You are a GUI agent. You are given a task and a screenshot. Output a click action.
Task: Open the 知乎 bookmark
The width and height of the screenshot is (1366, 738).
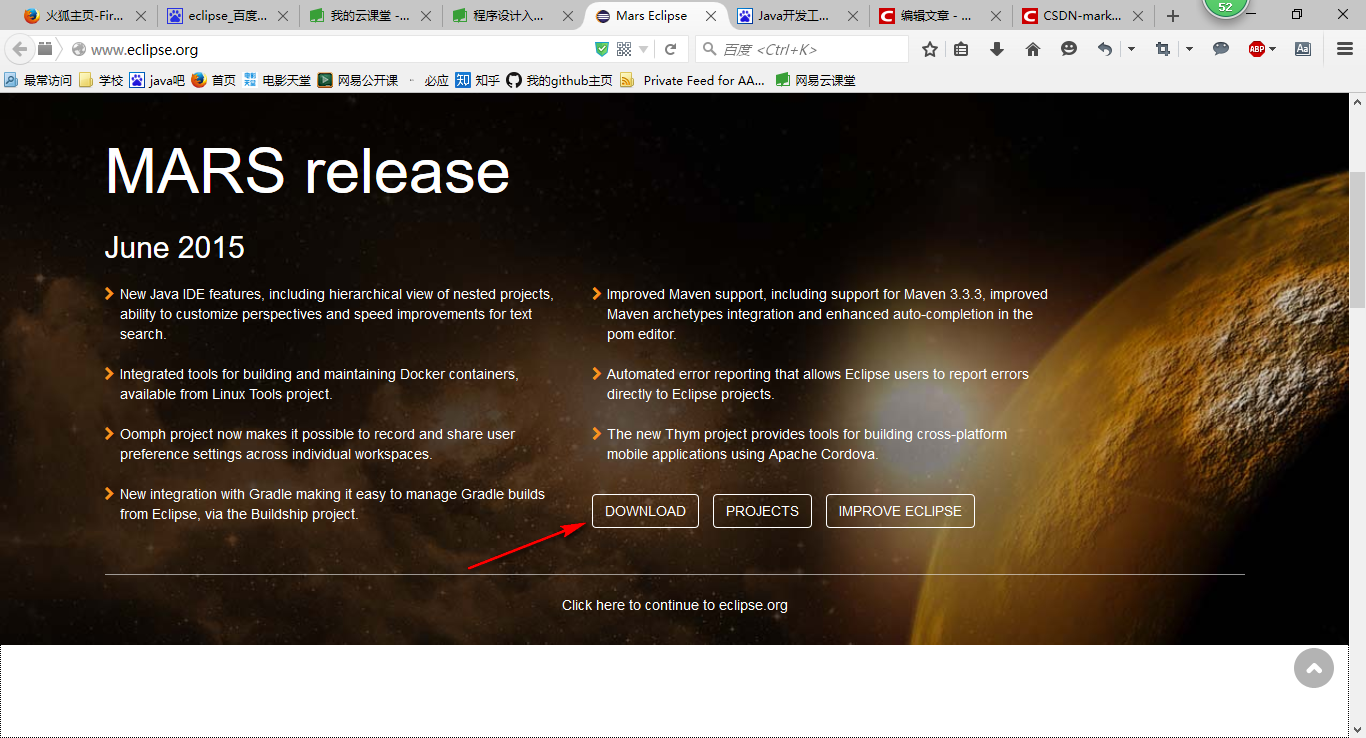click(478, 80)
